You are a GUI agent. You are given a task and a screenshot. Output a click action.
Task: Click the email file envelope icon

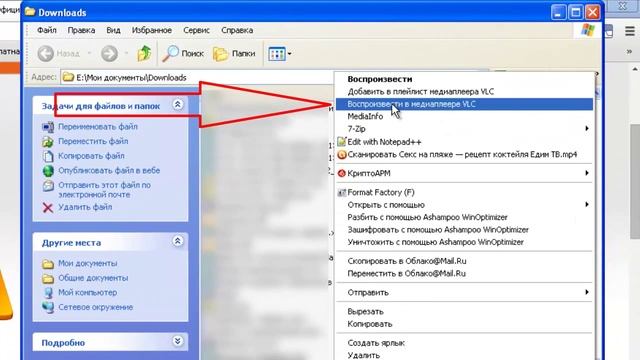48,186
